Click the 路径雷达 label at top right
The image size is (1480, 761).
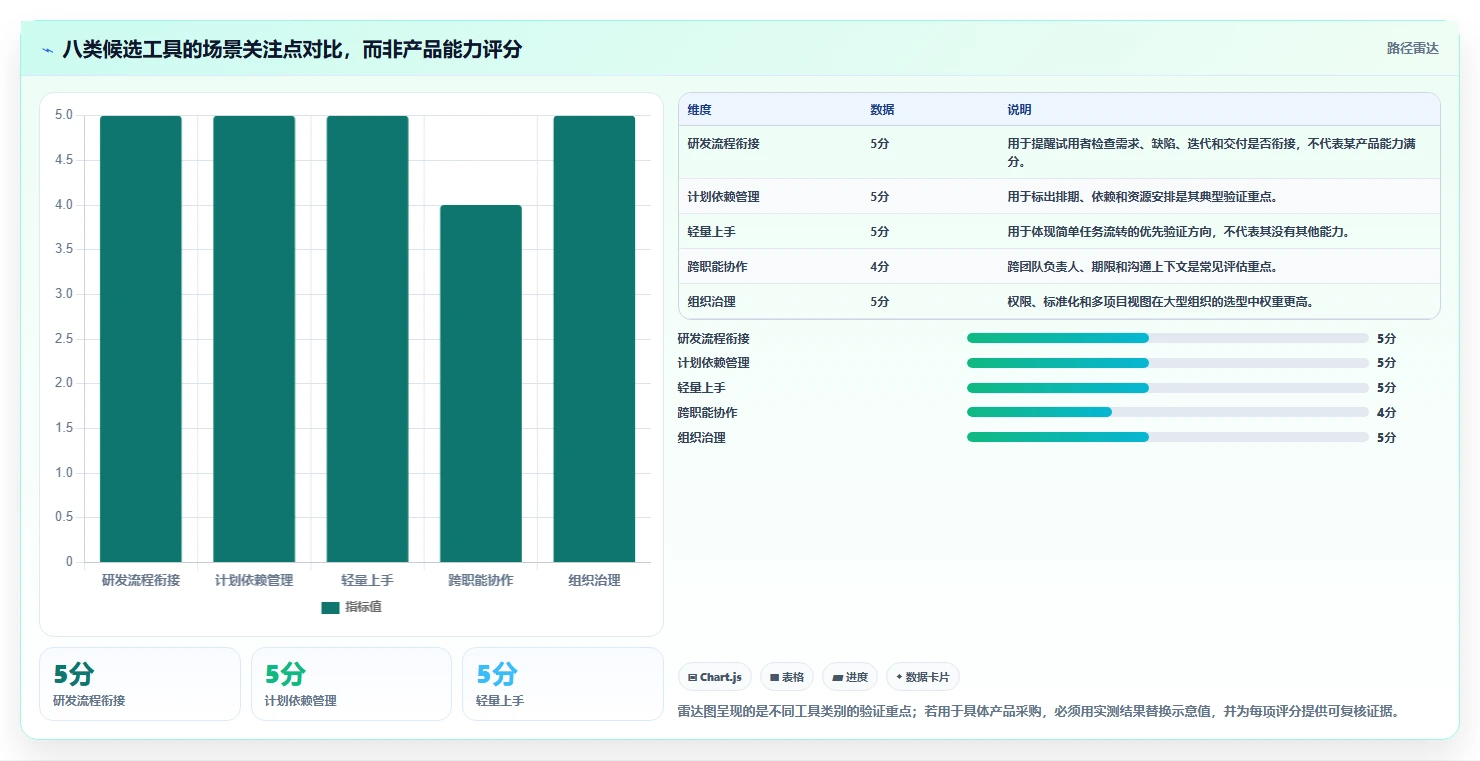(x=1412, y=48)
